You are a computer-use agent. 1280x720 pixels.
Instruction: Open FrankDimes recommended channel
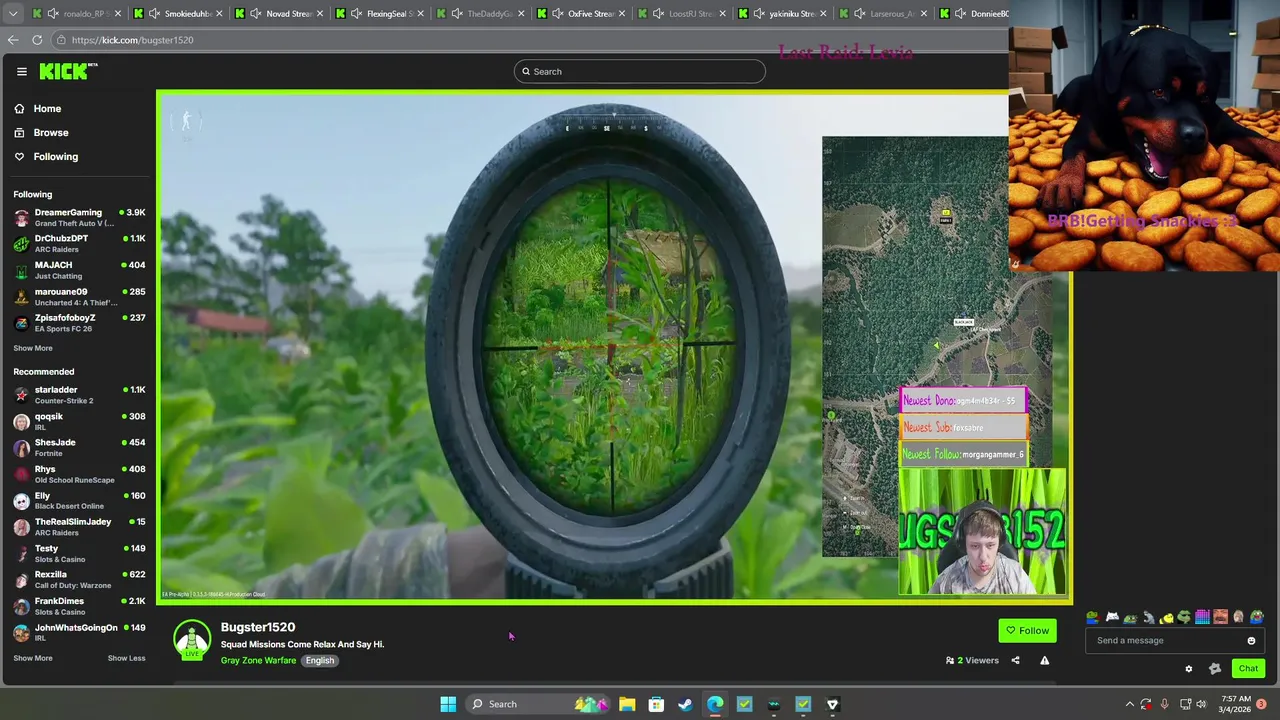[x=79, y=606]
